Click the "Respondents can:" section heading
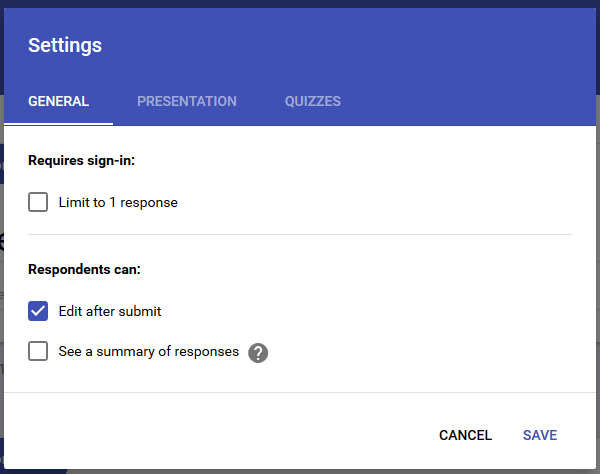The image size is (600, 474). click(x=84, y=269)
